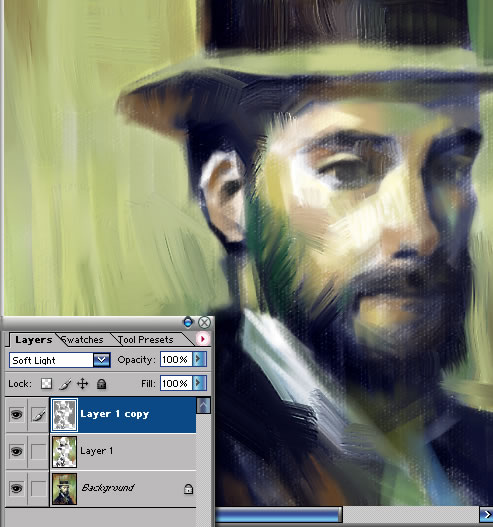This screenshot has width=493, height=527.
Task: Expand the Fill slider arrow
Action: coord(200,383)
